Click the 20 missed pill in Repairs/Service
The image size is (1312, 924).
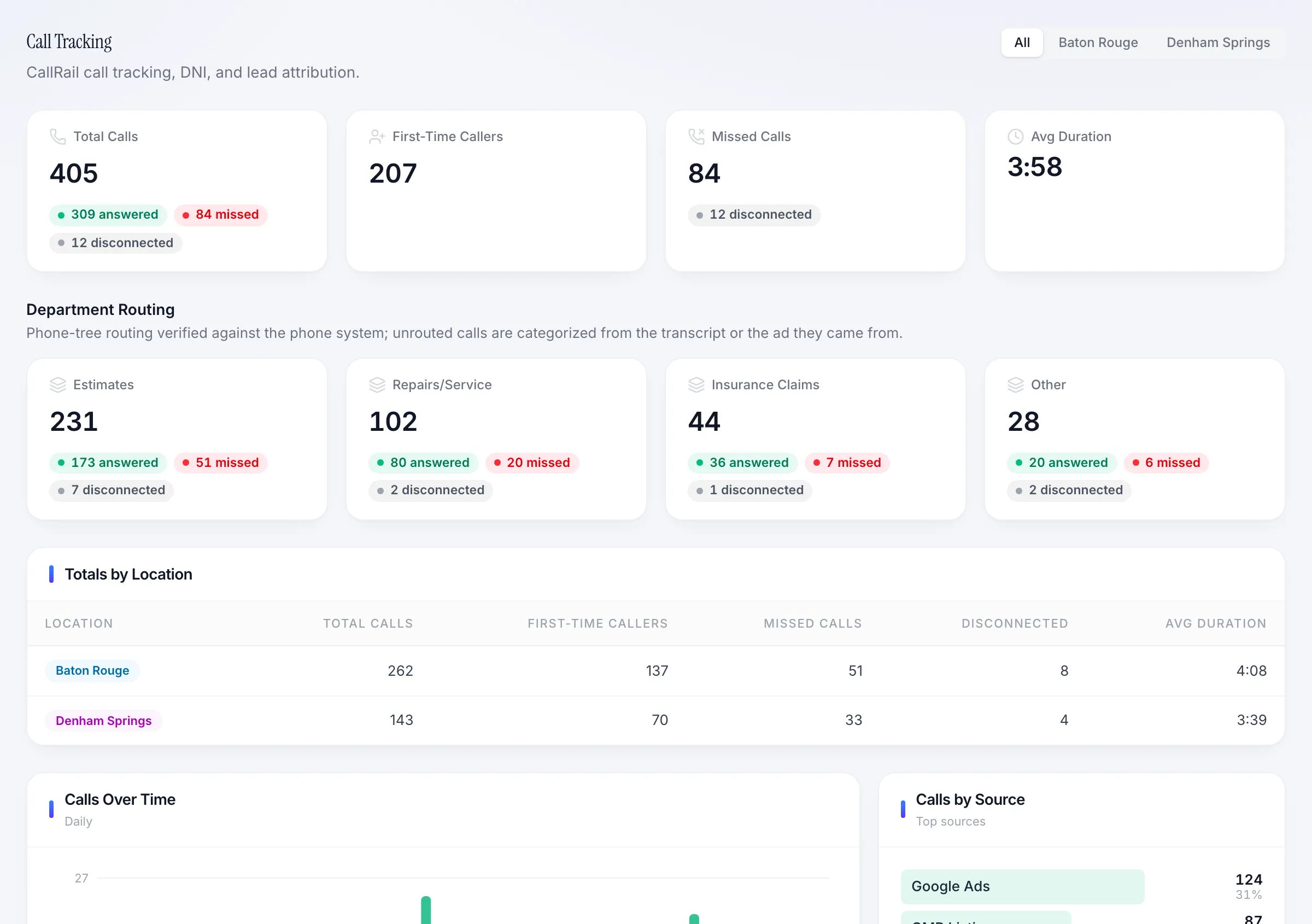[x=532, y=463]
